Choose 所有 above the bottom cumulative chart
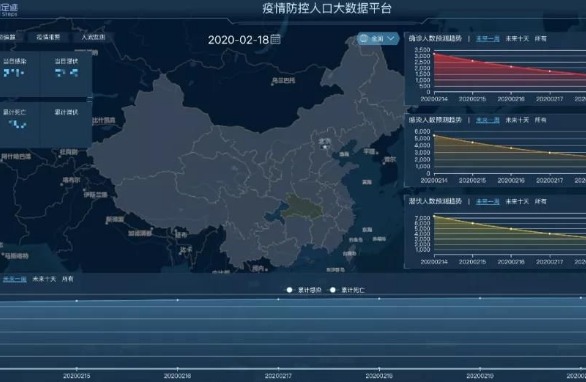586x382 pixels. 68,279
